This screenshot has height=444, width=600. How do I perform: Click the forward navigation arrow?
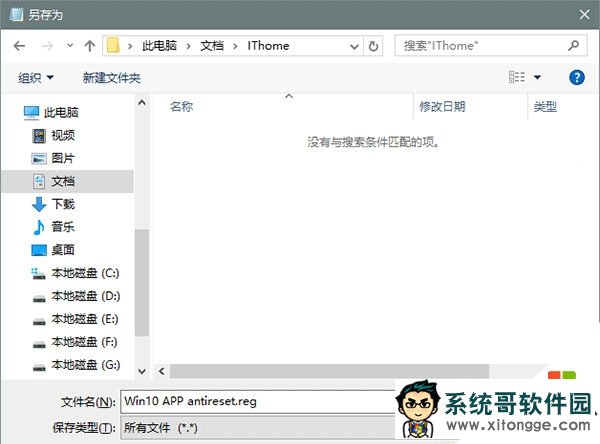(47, 46)
